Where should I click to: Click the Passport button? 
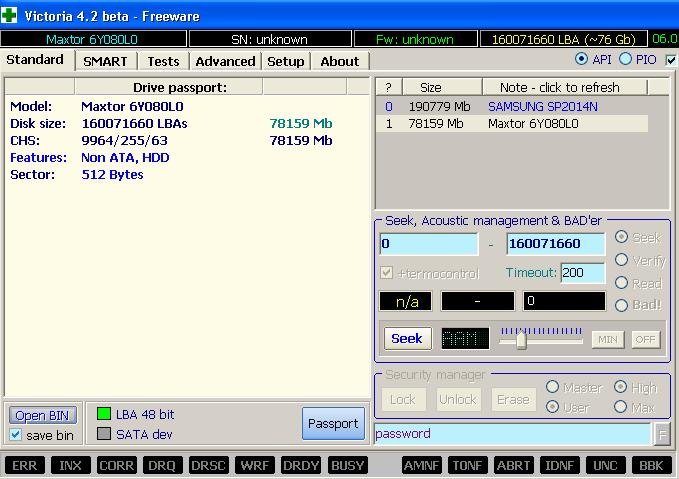coord(333,423)
